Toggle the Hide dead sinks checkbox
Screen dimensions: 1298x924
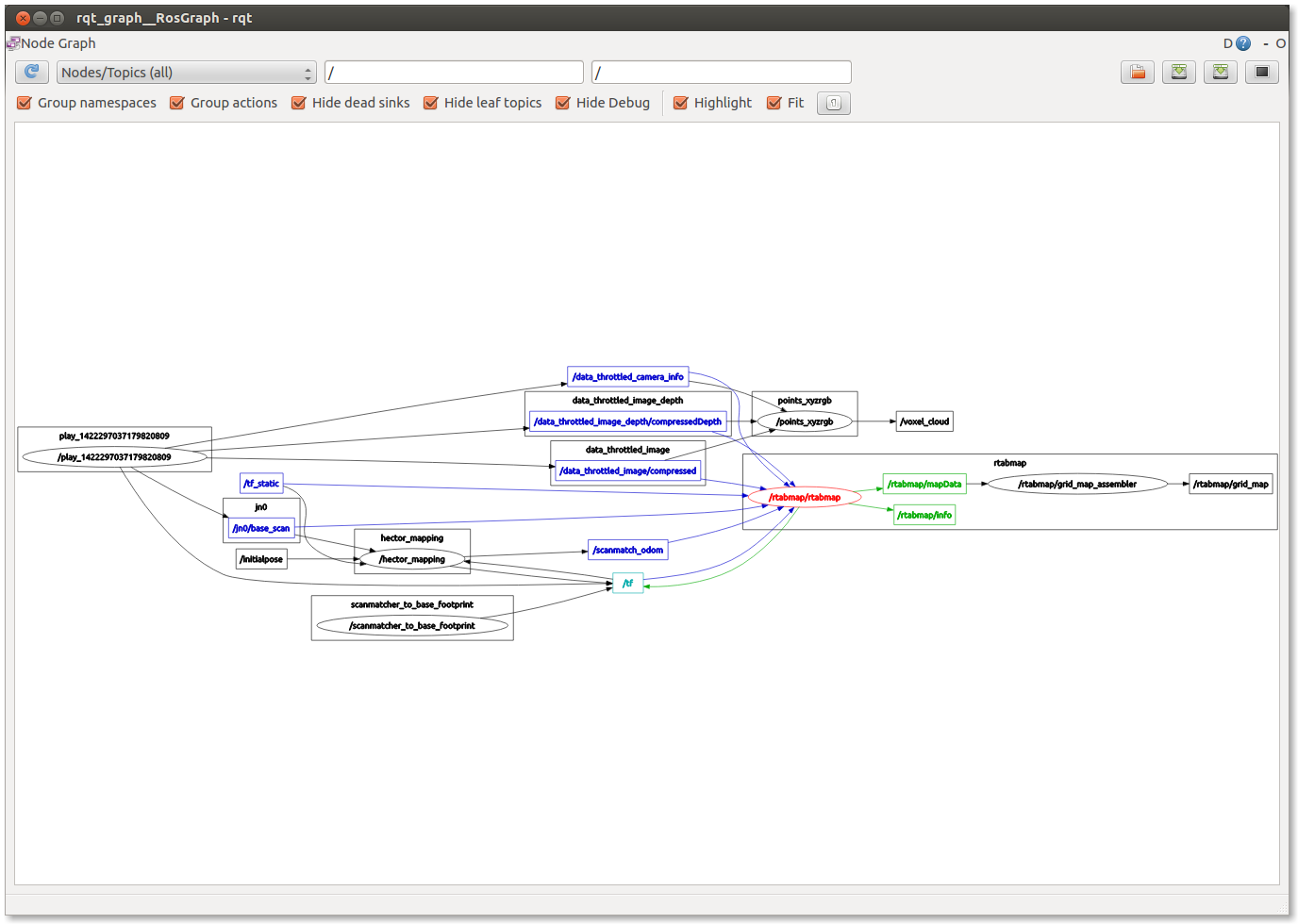pos(299,103)
